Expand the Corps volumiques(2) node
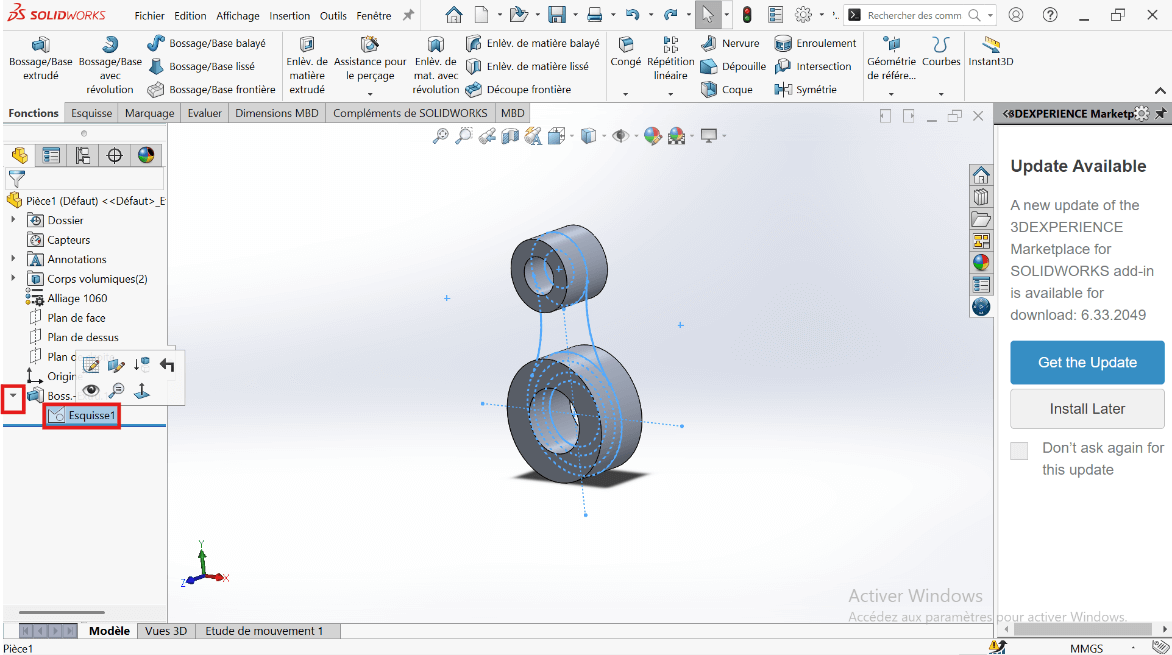1172x655 pixels. click(13, 279)
